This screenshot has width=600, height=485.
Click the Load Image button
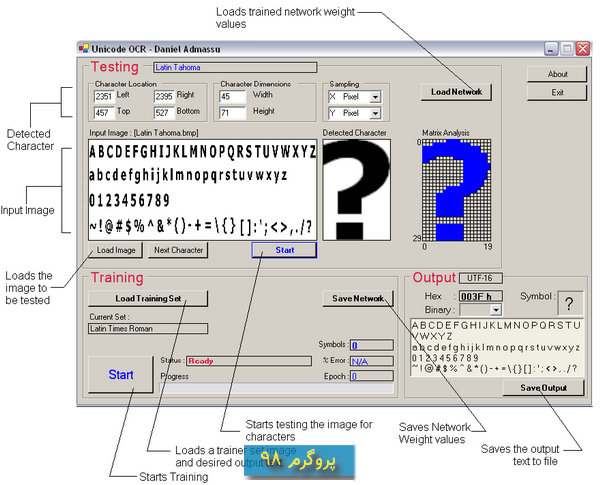117,250
